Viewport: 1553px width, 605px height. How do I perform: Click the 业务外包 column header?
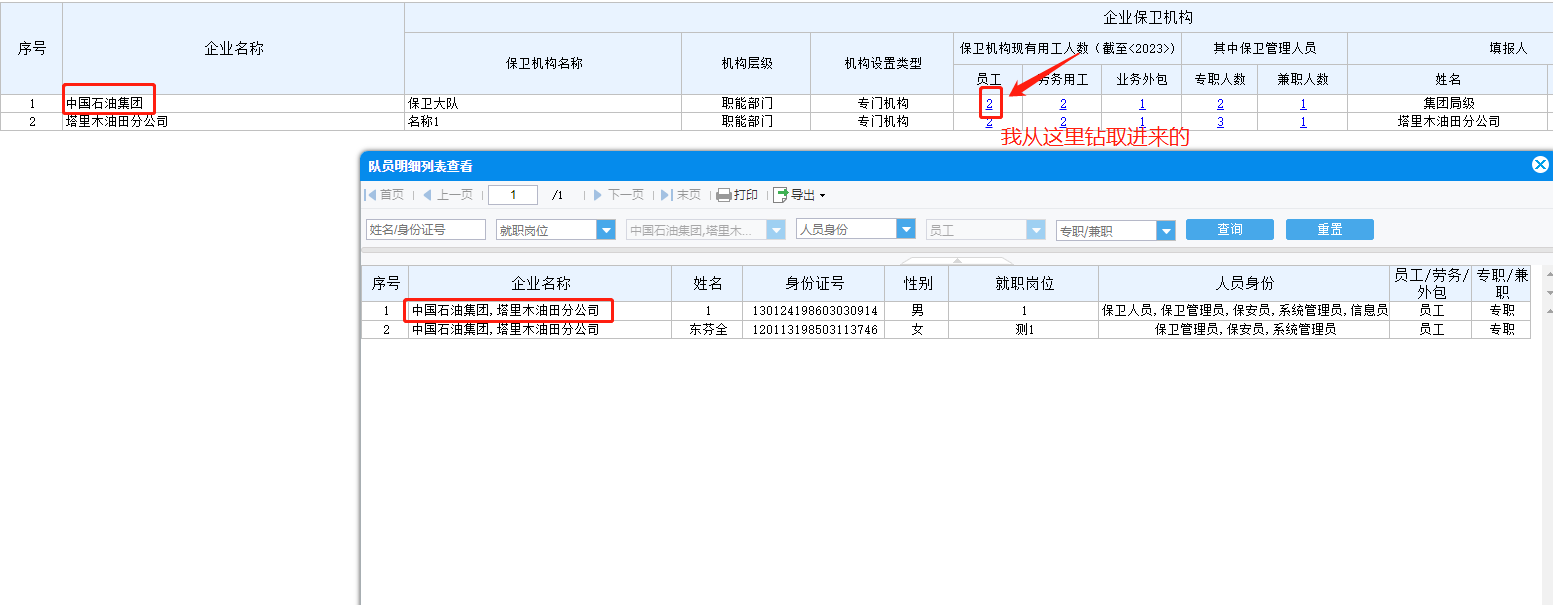(1142, 79)
